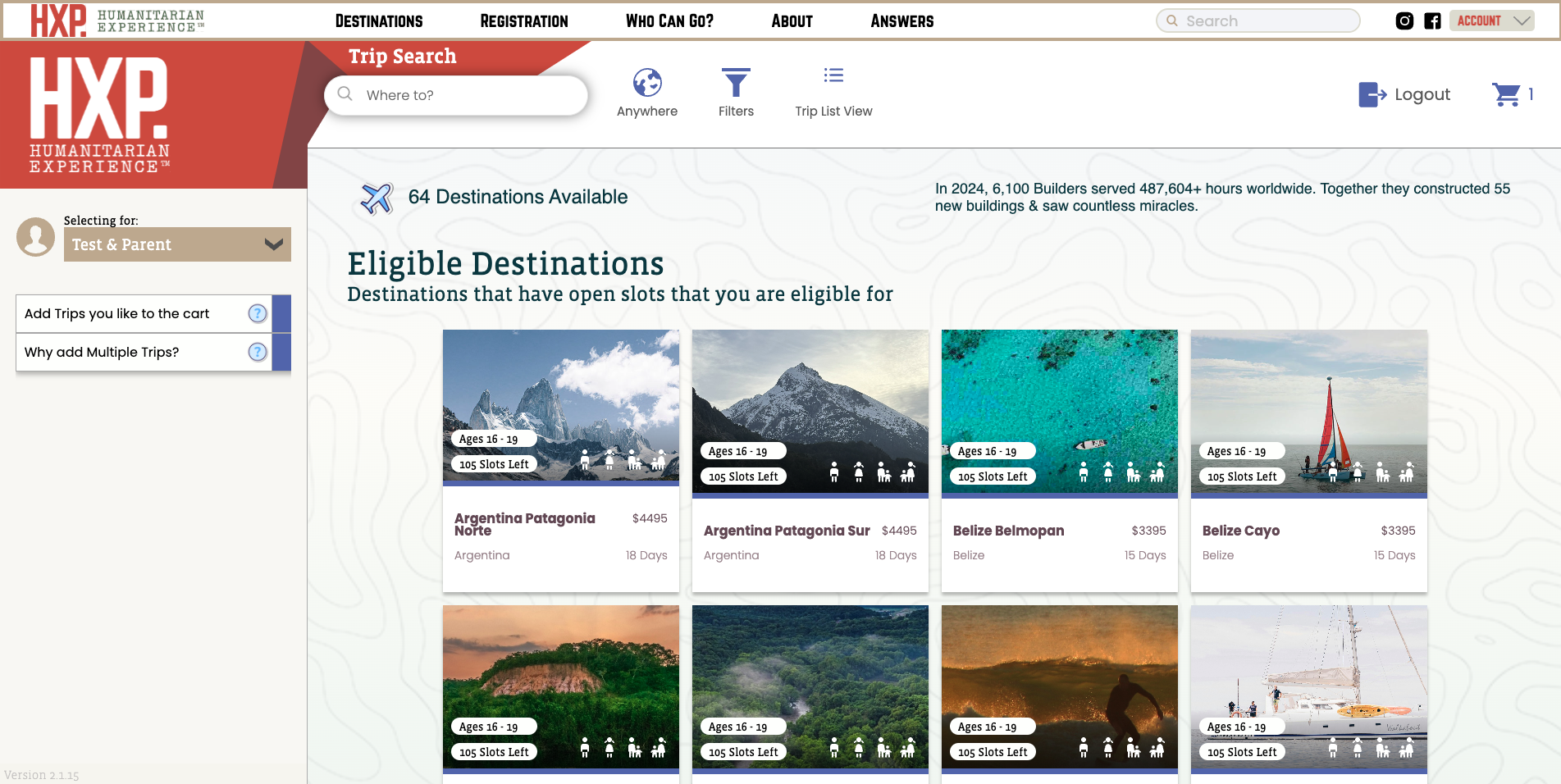The image size is (1561, 784).
Task: Open the shopping cart
Action: point(1506,95)
